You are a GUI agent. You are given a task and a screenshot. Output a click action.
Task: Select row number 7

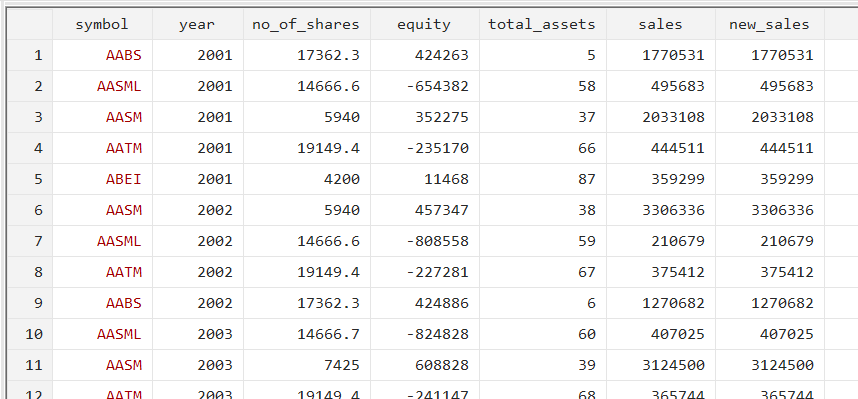[x=30, y=241]
